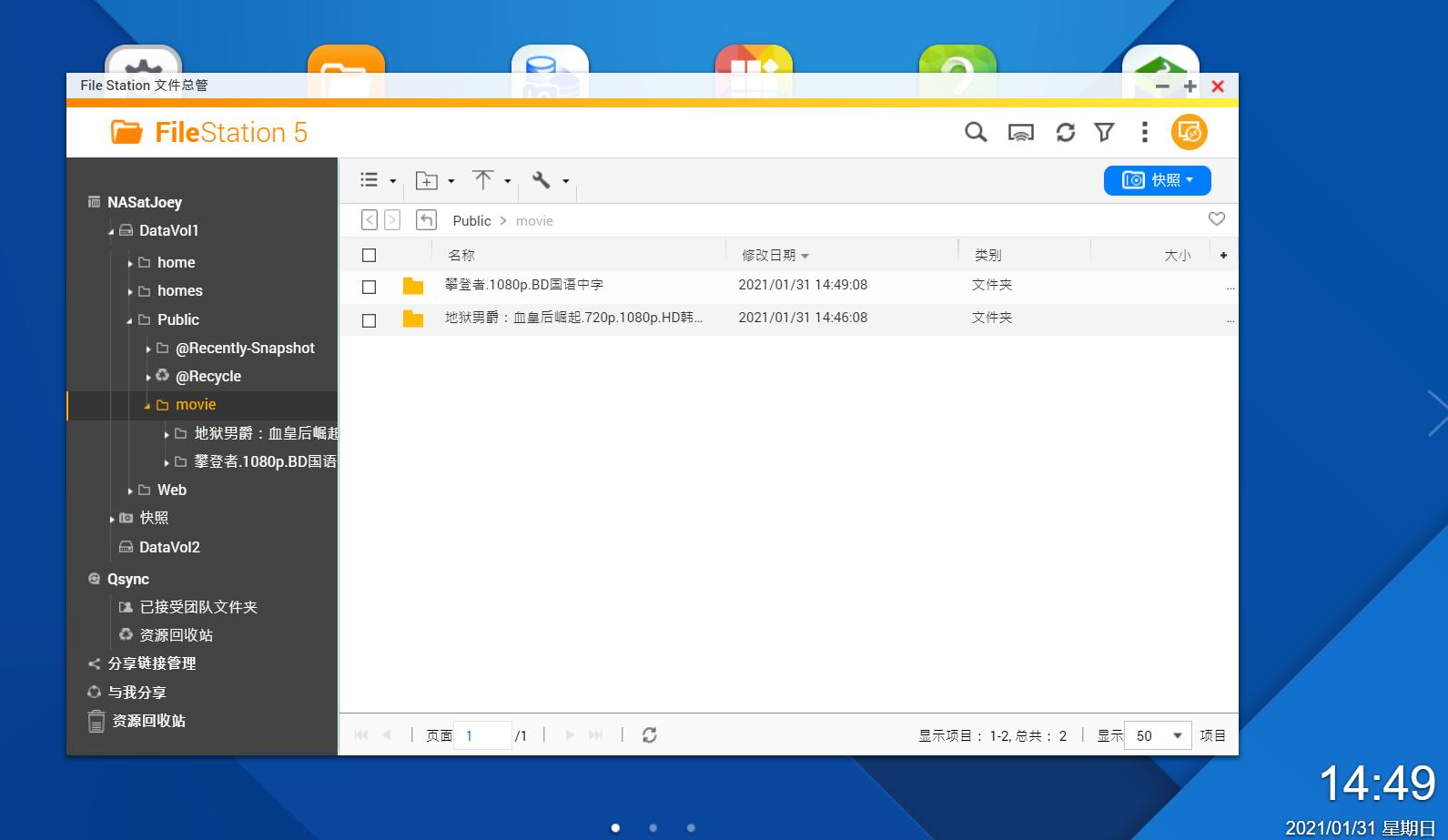
Task: Click movie in the breadcrumb path
Action: click(x=534, y=221)
